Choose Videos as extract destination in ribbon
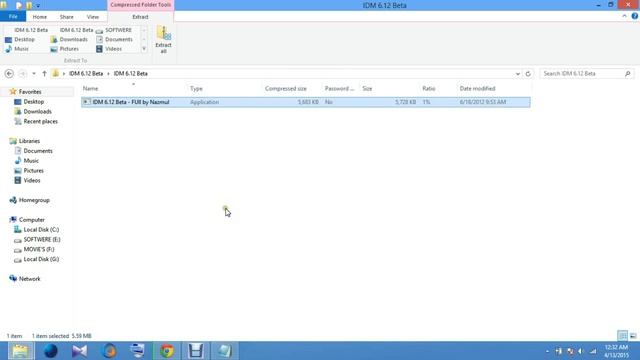 (109, 49)
